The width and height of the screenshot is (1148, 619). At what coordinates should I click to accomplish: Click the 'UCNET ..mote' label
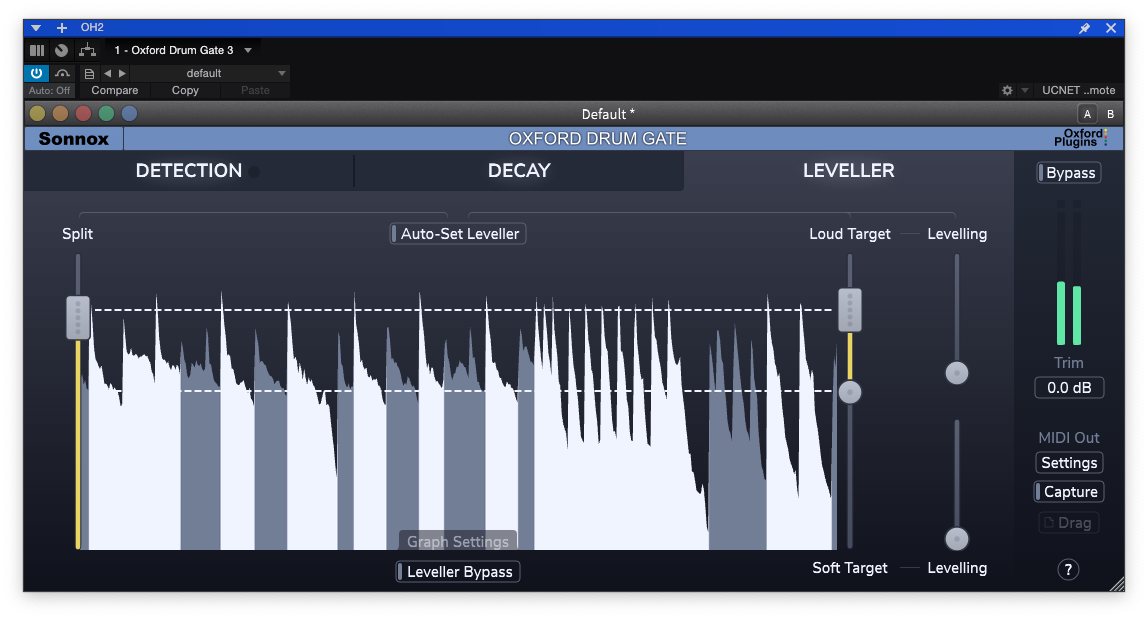pyautogui.click(x=1078, y=90)
